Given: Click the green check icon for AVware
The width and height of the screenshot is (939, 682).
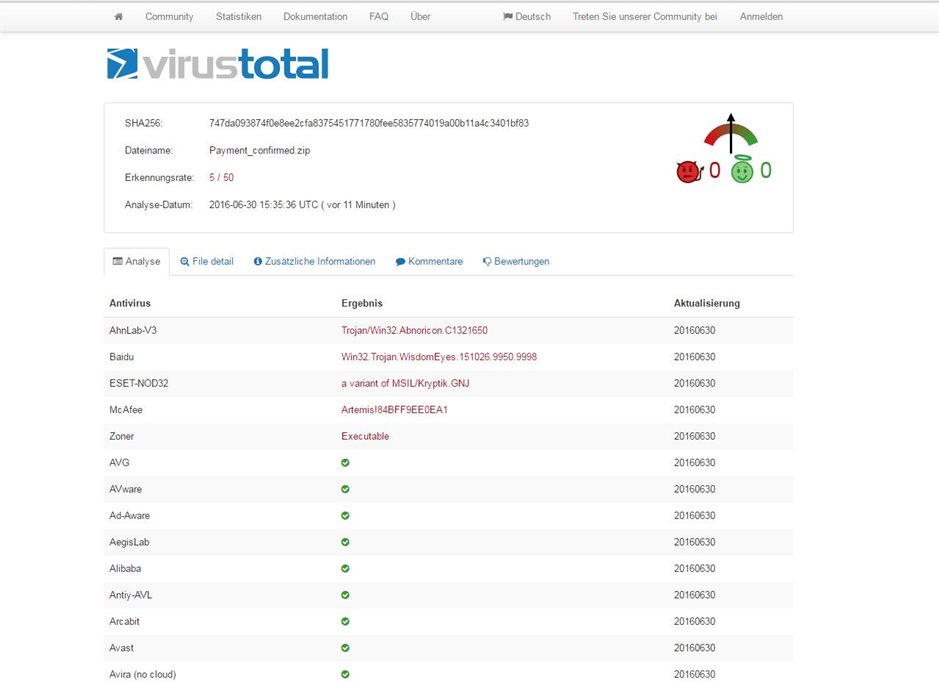Looking at the screenshot, I should [345, 489].
